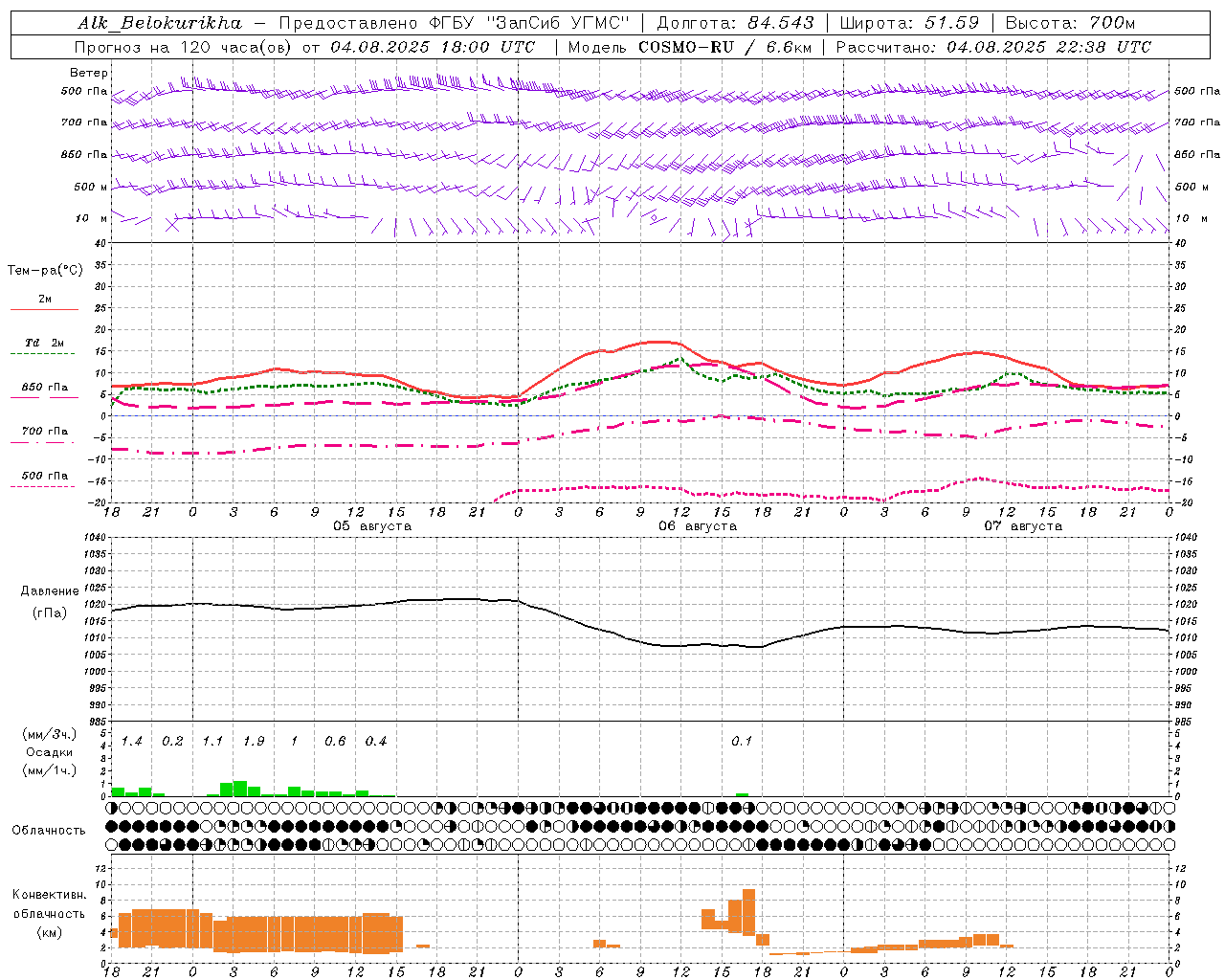Click the Тем-ра(°C) axis title
The height and width of the screenshot is (980, 1225).
point(45,271)
